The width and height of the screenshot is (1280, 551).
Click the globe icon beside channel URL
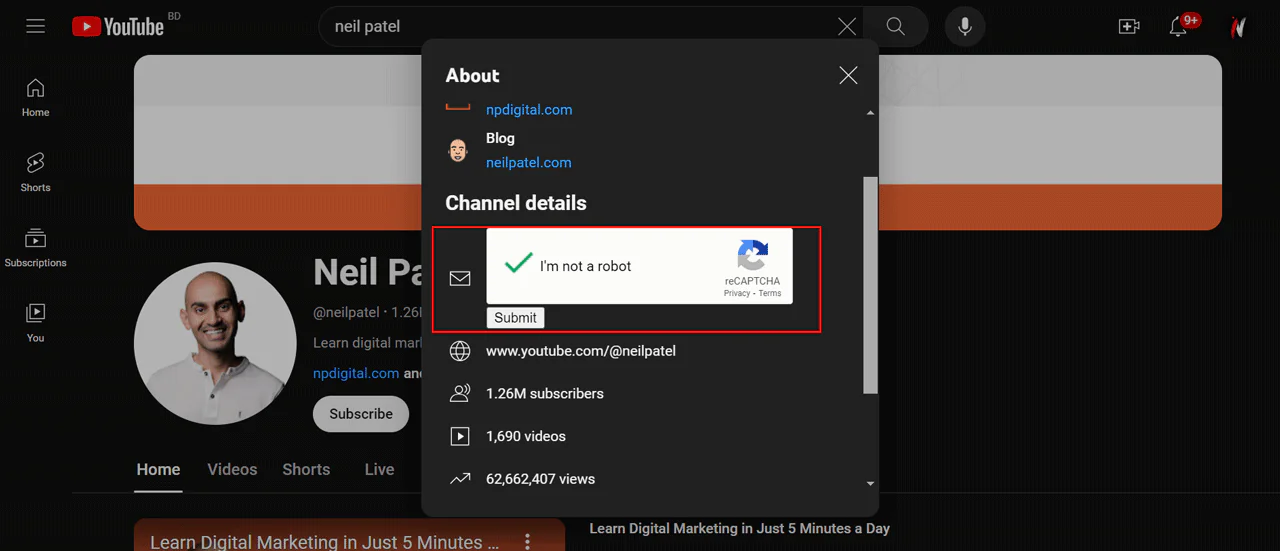pos(460,351)
